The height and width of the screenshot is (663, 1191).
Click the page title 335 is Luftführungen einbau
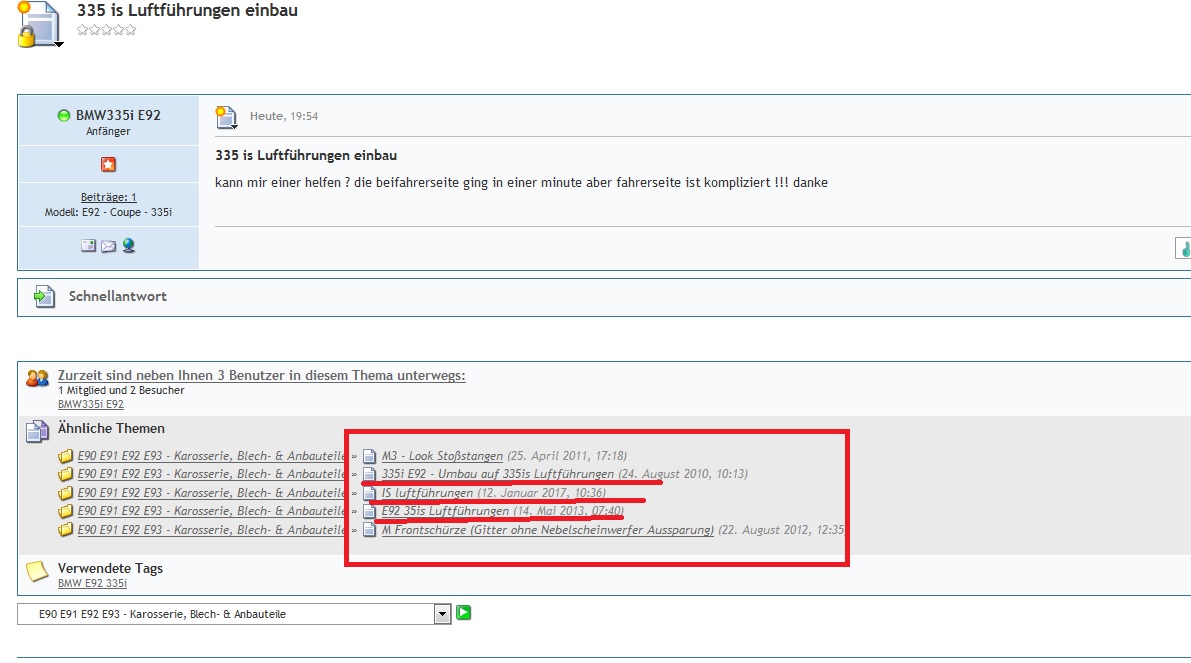pyautogui.click(x=187, y=11)
